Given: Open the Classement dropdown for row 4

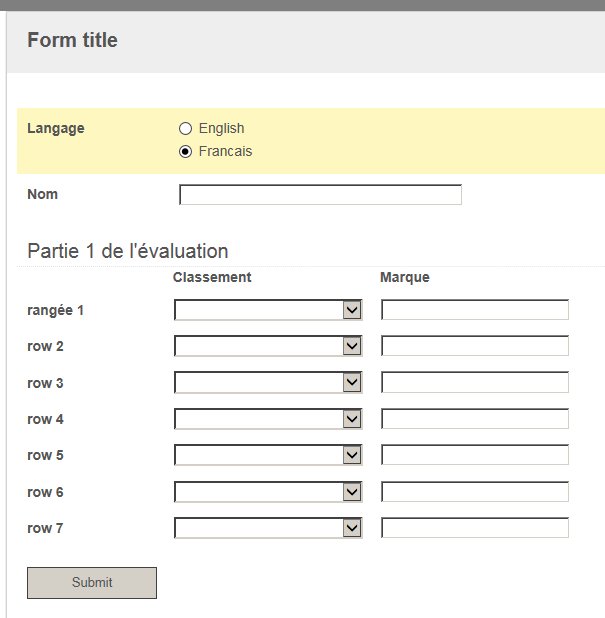Looking at the screenshot, I should tap(267, 419).
